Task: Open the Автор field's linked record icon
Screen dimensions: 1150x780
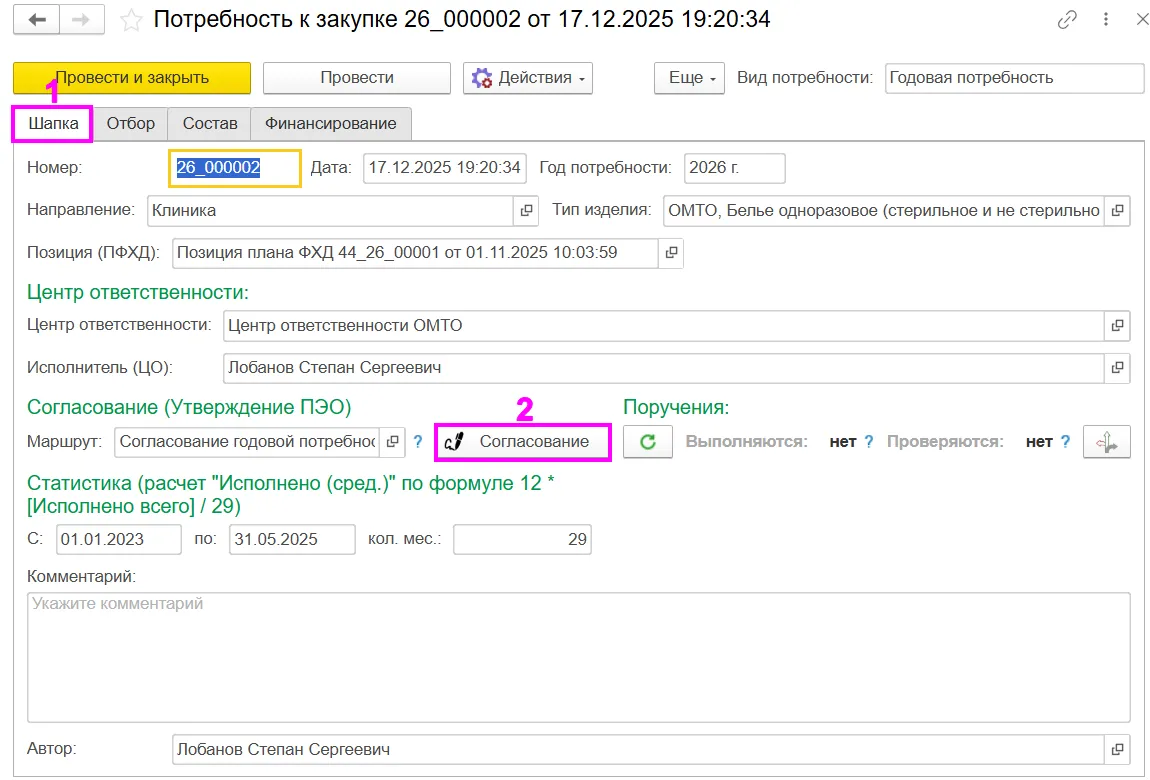Action: coord(1117,749)
